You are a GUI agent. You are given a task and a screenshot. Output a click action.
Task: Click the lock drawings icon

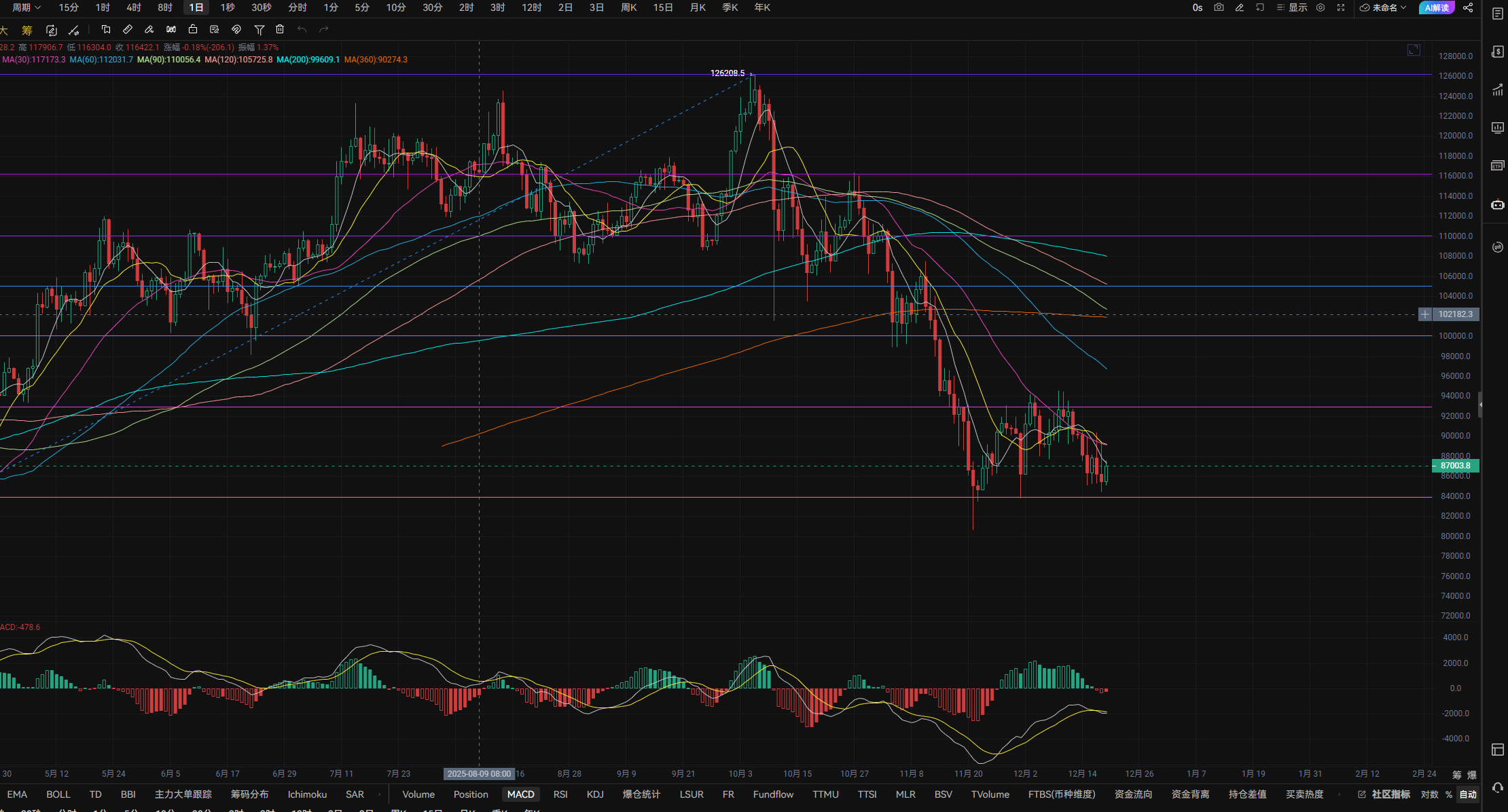[193, 29]
